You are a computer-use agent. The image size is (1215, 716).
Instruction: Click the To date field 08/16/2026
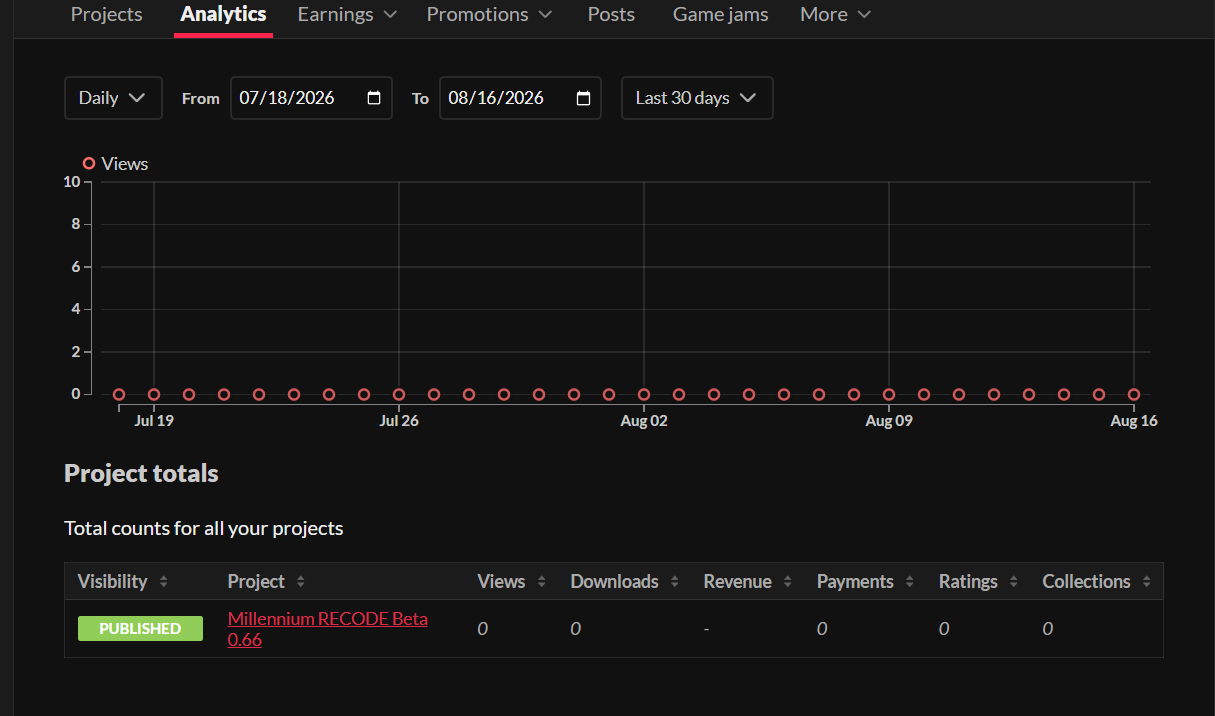[x=520, y=98]
